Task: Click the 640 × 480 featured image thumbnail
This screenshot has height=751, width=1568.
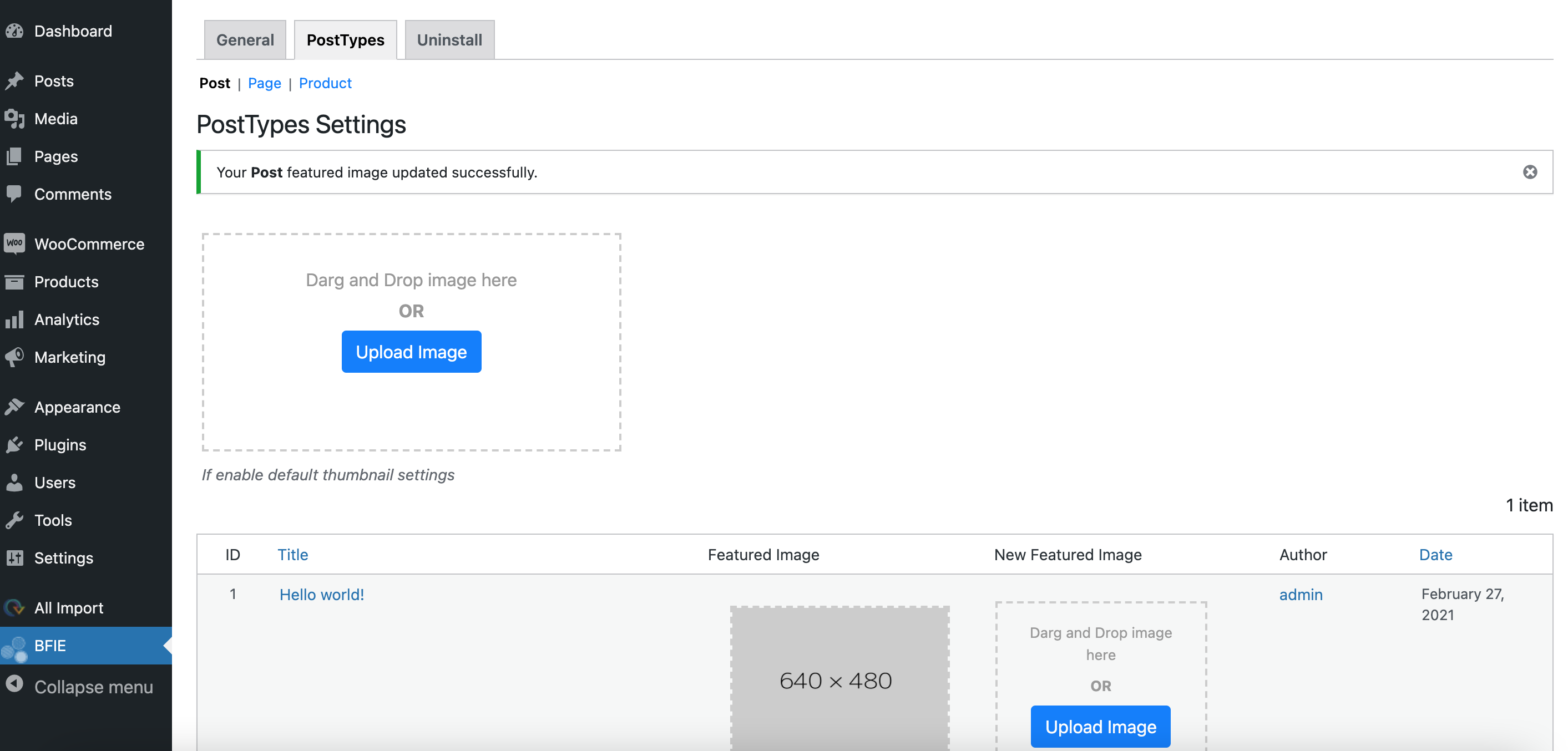Action: pyautogui.click(x=839, y=678)
